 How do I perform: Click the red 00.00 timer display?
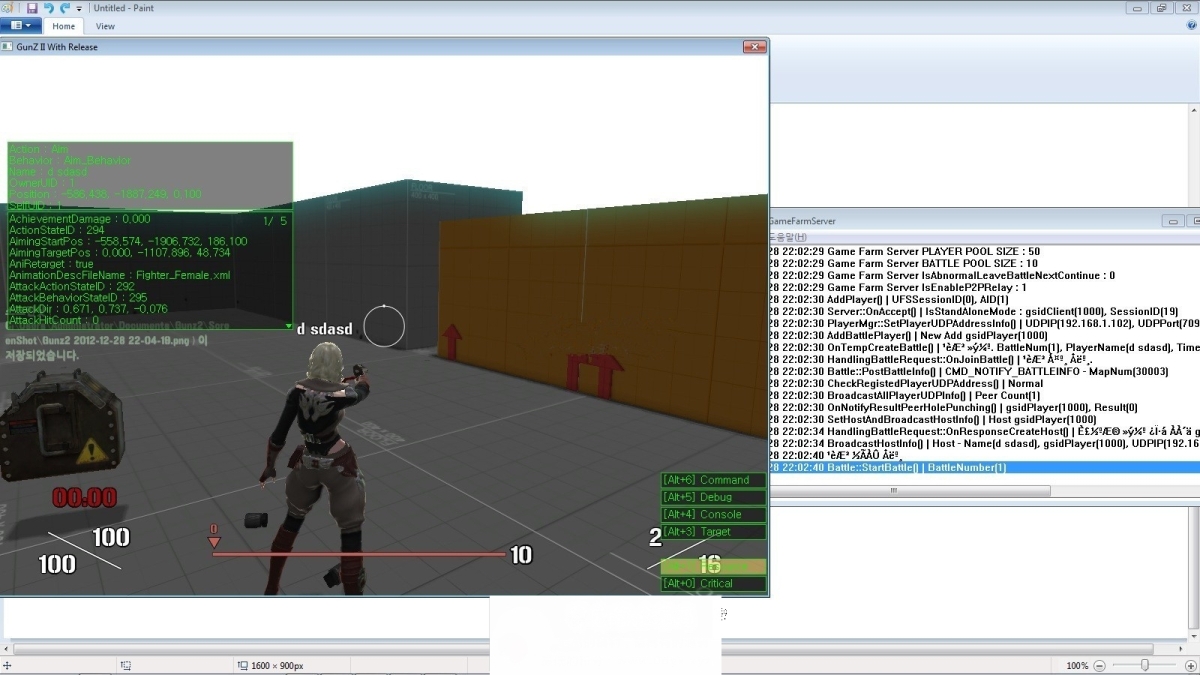[85, 497]
